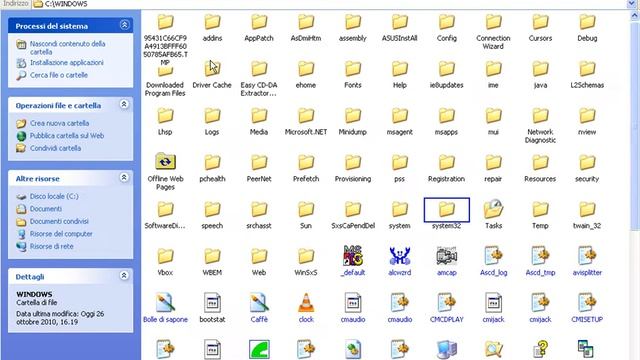Open the ASUSInstAll folder
Viewport: 640px width, 360px height.
[x=400, y=22]
